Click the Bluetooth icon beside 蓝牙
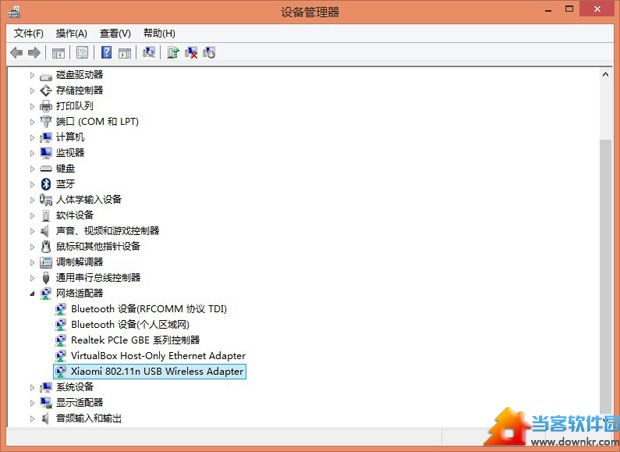Viewport: 620px width, 452px height. click(x=46, y=184)
